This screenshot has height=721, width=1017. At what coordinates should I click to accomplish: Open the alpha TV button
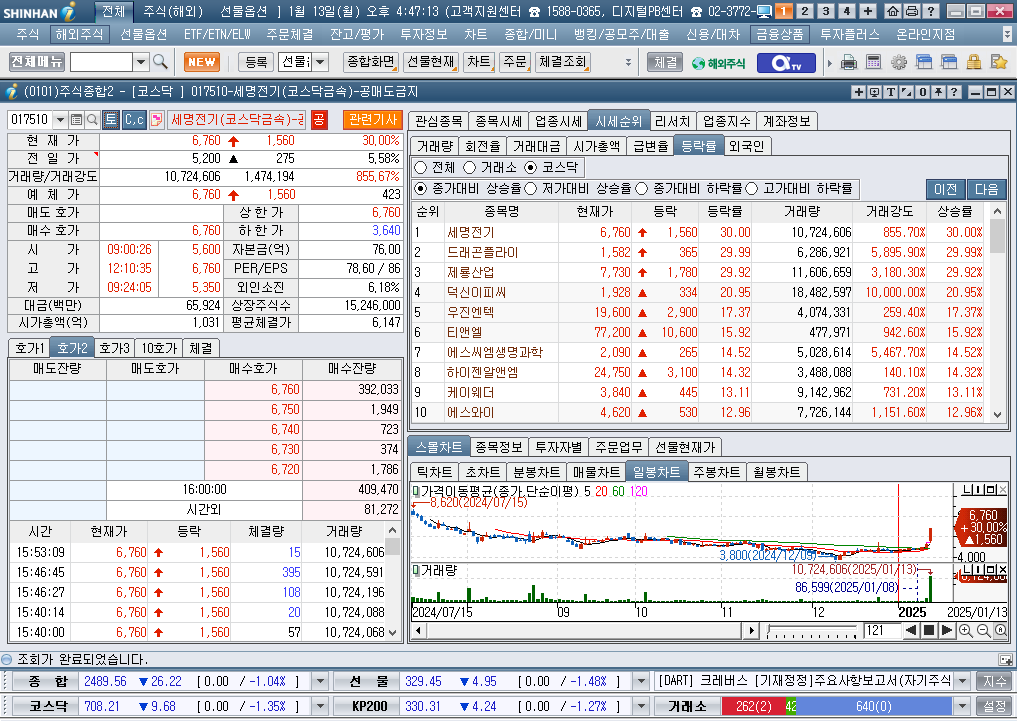(x=787, y=63)
